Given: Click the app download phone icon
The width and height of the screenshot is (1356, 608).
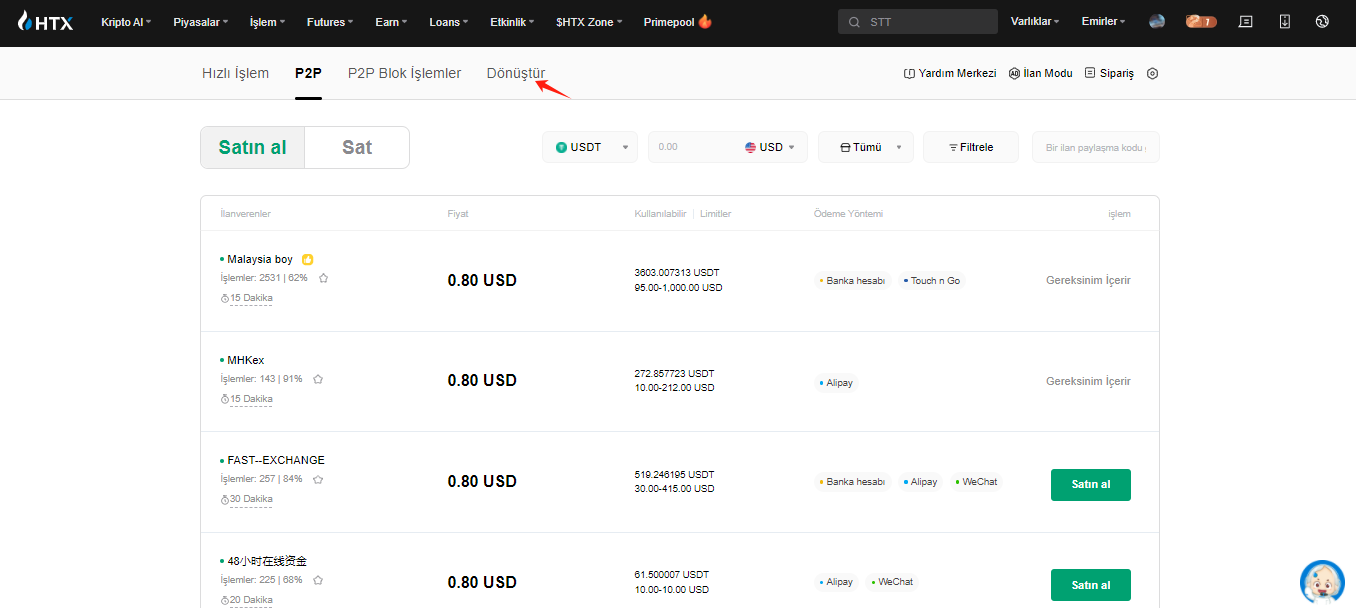Looking at the screenshot, I should pos(1285,21).
